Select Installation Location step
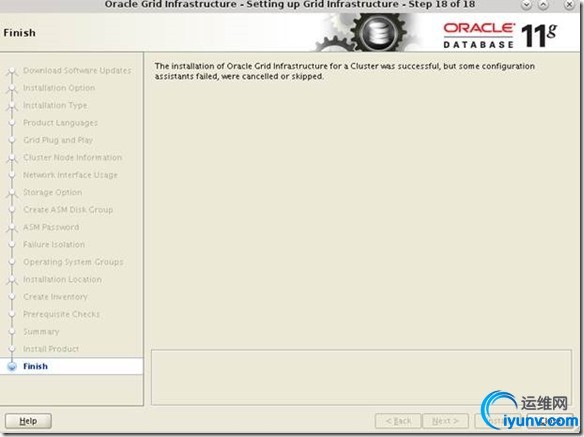The height and width of the screenshot is (437, 584). (62, 279)
